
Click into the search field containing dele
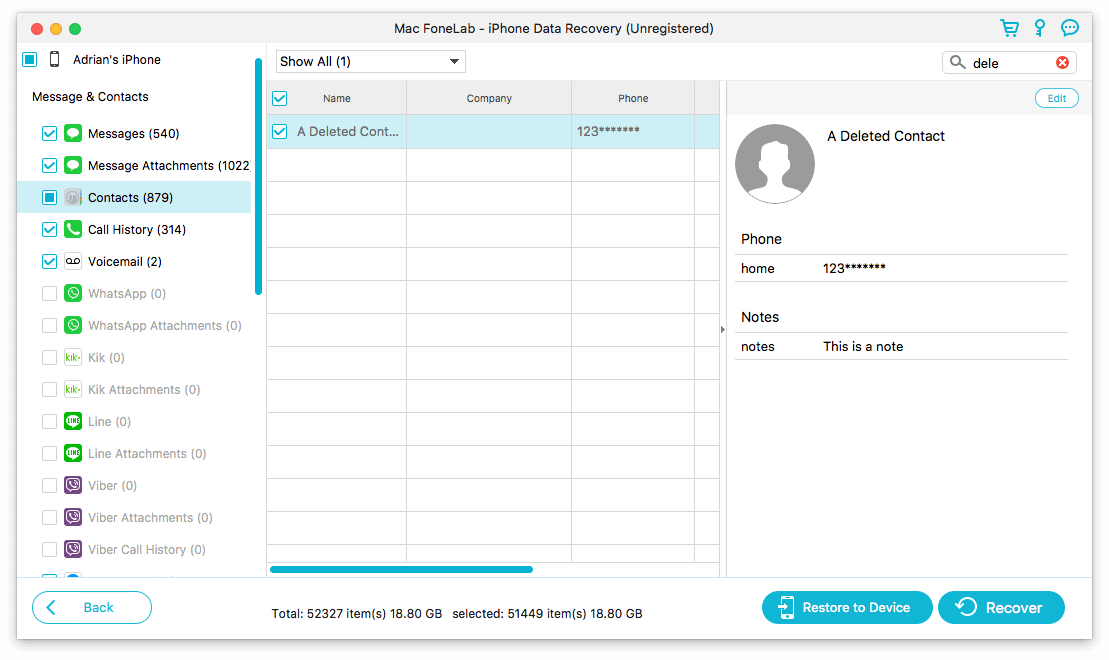point(1011,63)
